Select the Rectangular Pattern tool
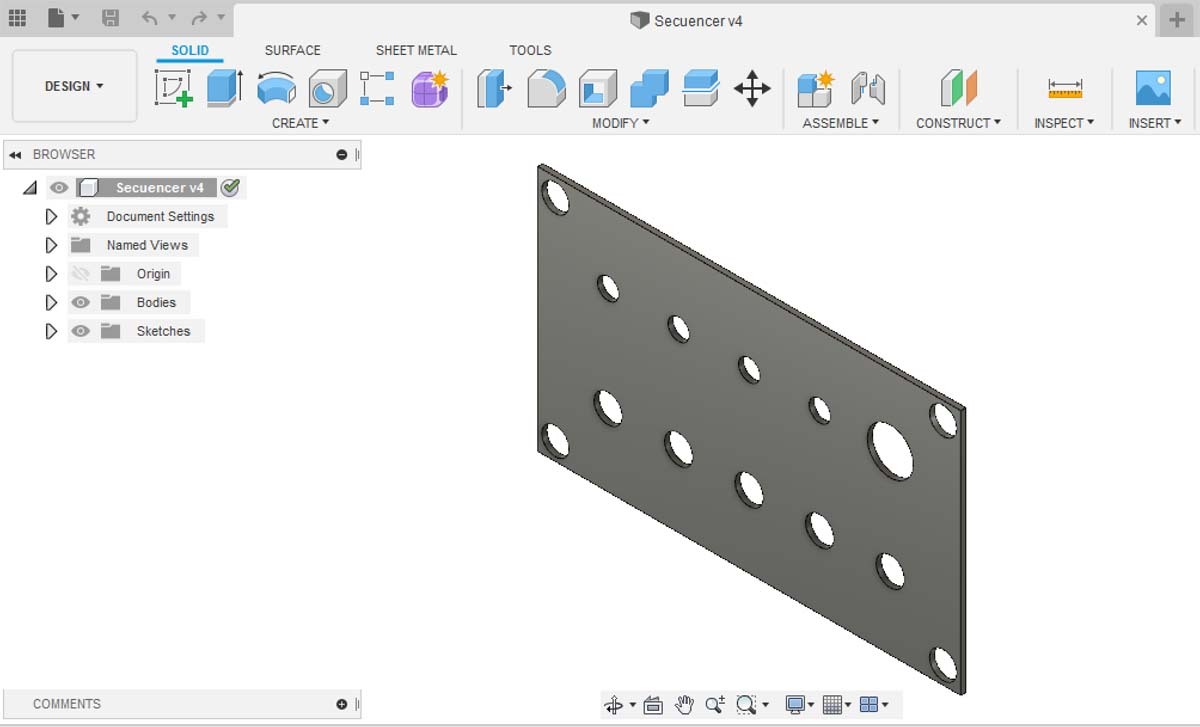The height and width of the screenshot is (727, 1200). pos(377,88)
